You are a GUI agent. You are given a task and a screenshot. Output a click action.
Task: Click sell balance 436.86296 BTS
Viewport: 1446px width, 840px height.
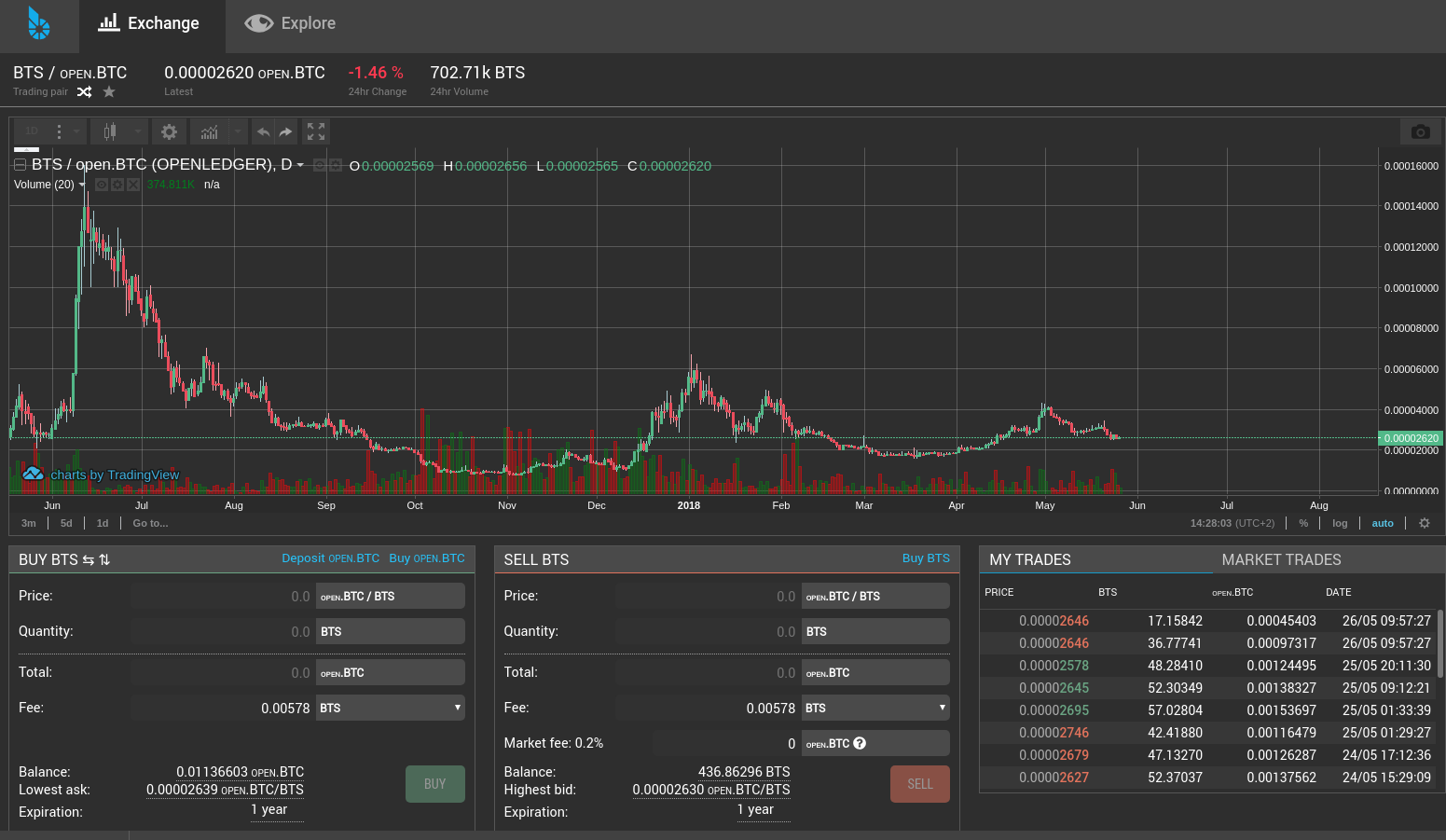tap(744, 772)
